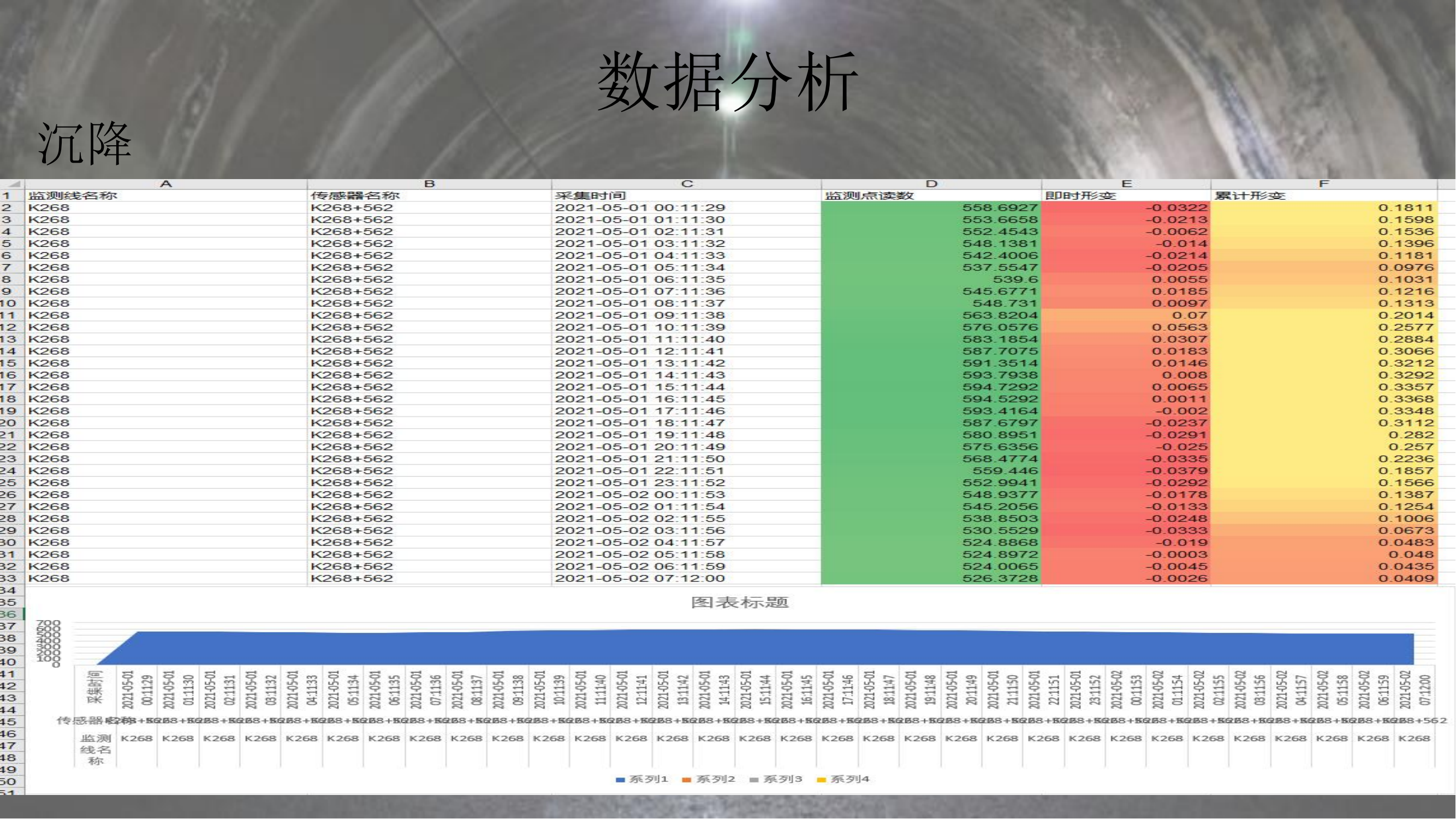1456x819 pixels.
Task: Click the chart axis label 监测线名称
Action: [96, 750]
